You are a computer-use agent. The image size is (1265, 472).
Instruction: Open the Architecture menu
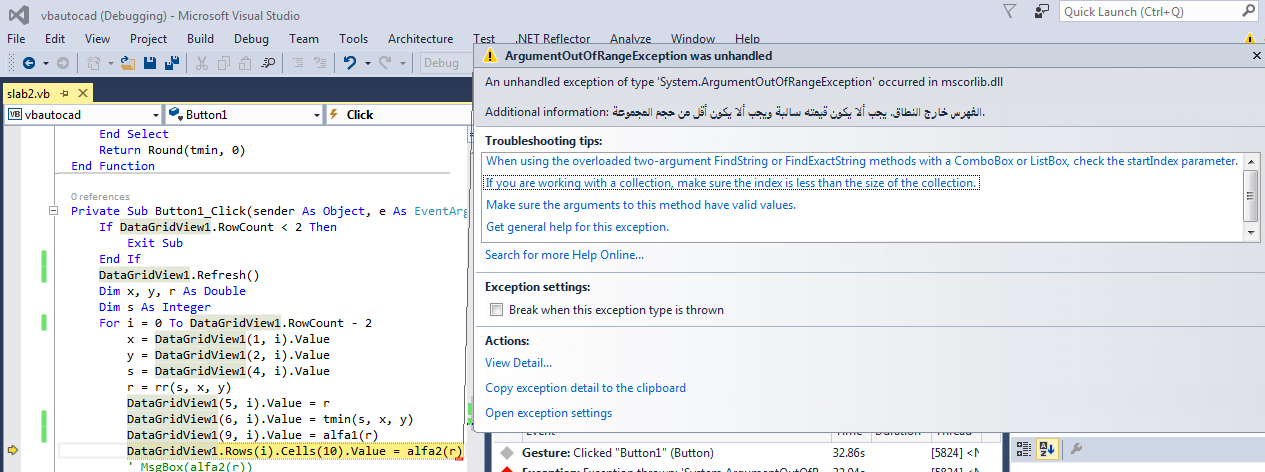(420, 39)
